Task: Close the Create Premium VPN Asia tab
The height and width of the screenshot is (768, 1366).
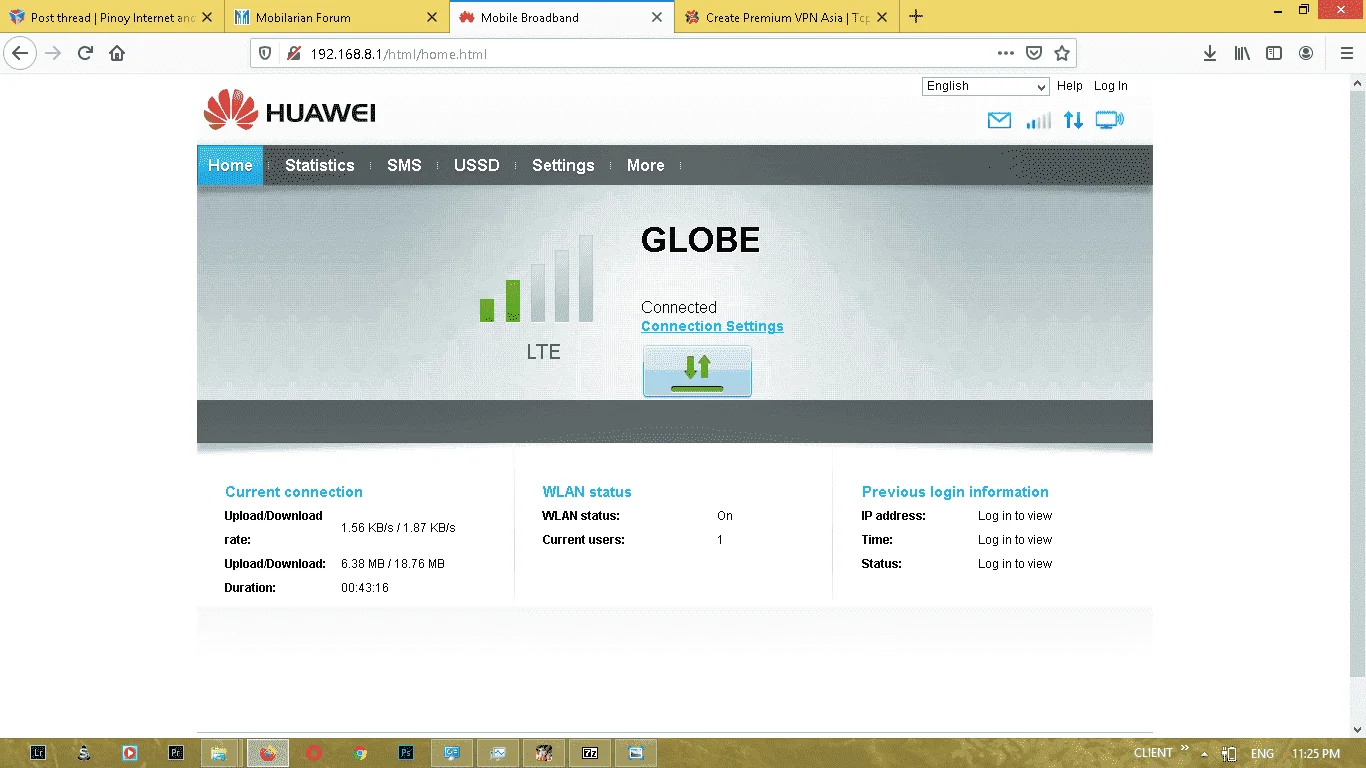Action: (x=882, y=17)
